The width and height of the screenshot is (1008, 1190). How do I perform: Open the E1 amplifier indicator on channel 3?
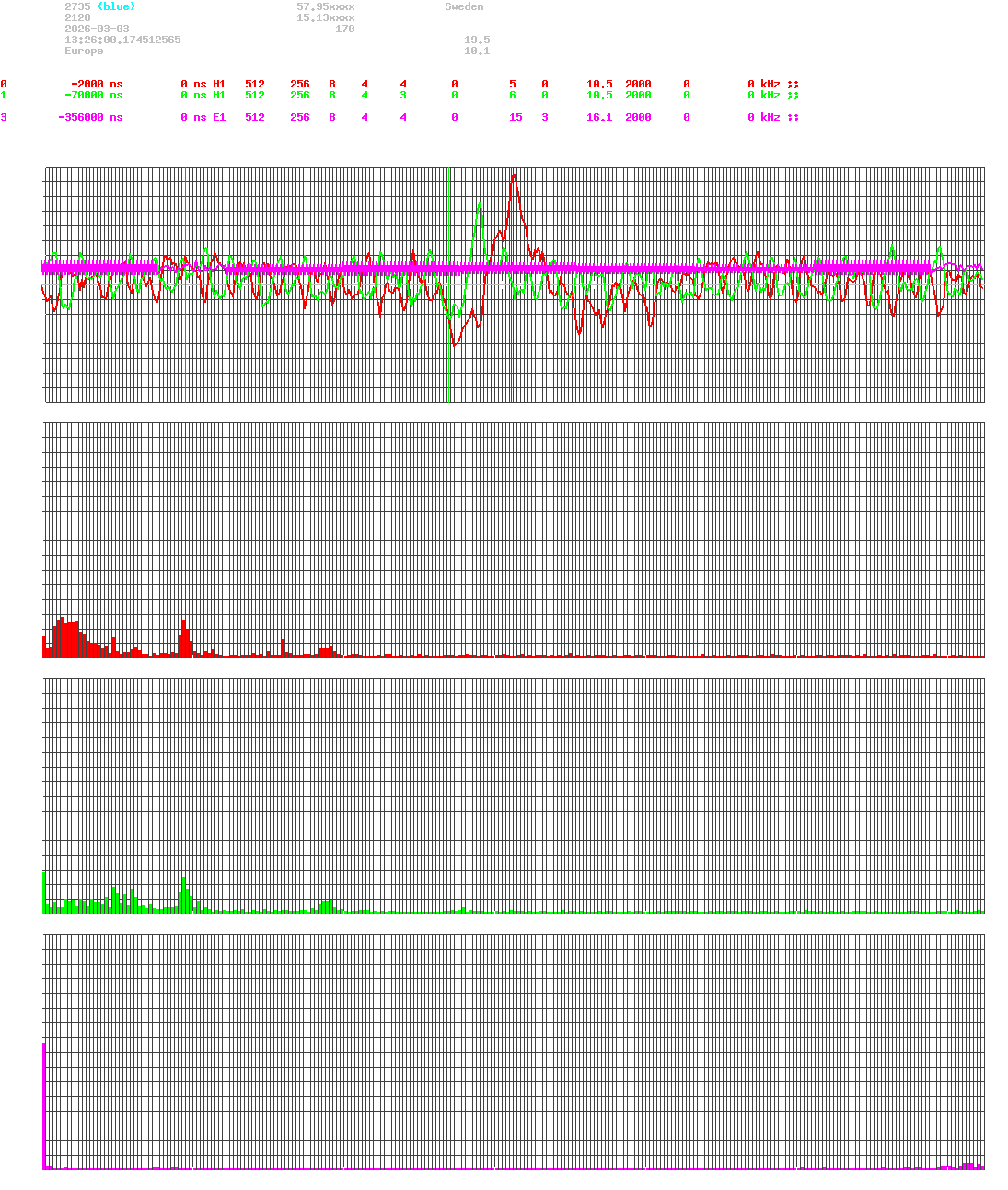click(x=218, y=117)
